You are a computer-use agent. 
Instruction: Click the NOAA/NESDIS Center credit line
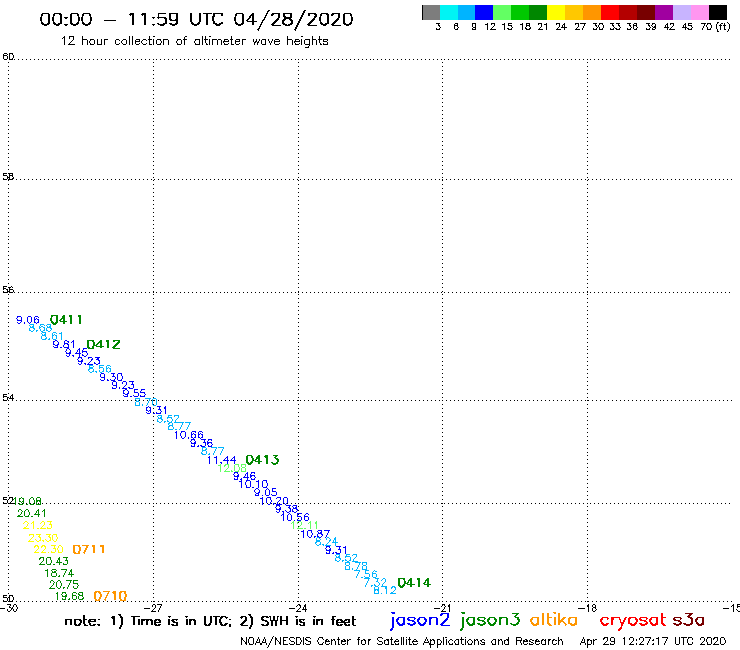click(402, 641)
